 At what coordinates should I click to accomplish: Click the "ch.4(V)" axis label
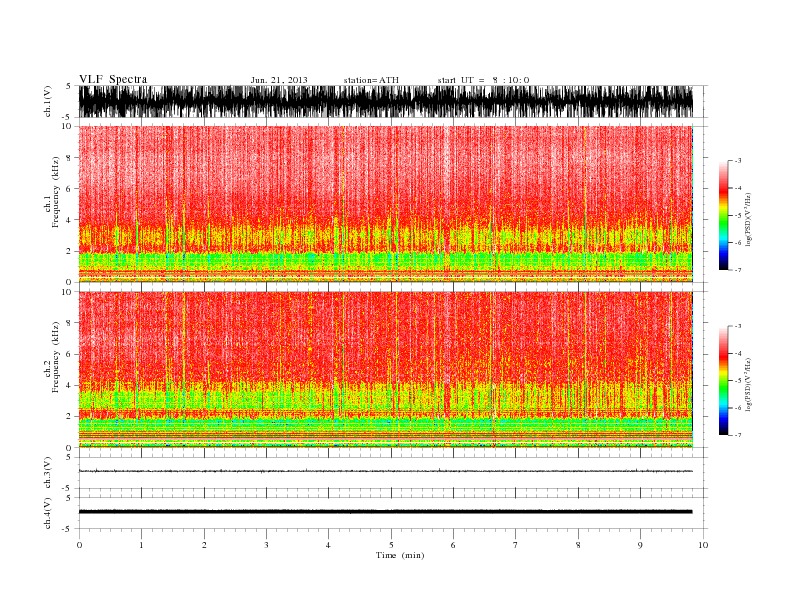[48, 513]
